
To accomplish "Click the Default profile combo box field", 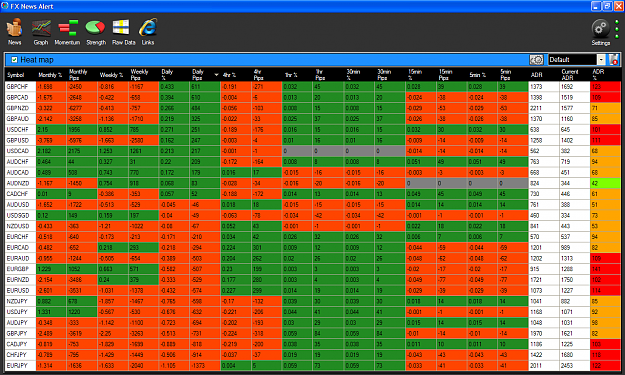I will coord(572,60).
